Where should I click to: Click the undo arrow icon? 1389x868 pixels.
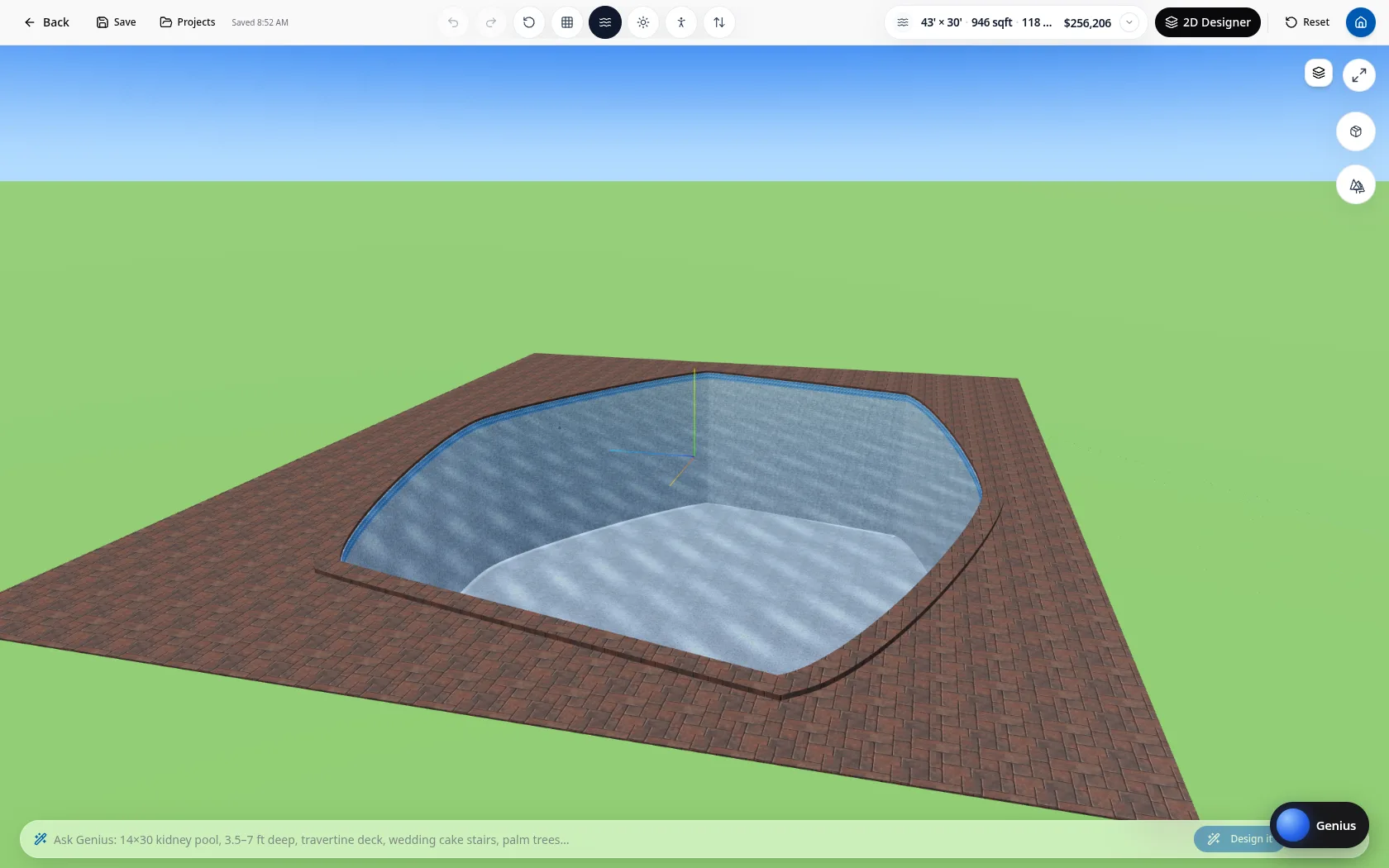pyautogui.click(x=453, y=22)
